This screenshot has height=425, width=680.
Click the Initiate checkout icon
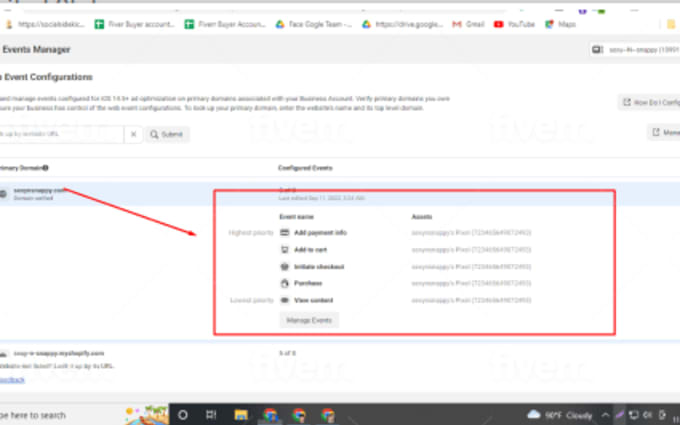284,267
